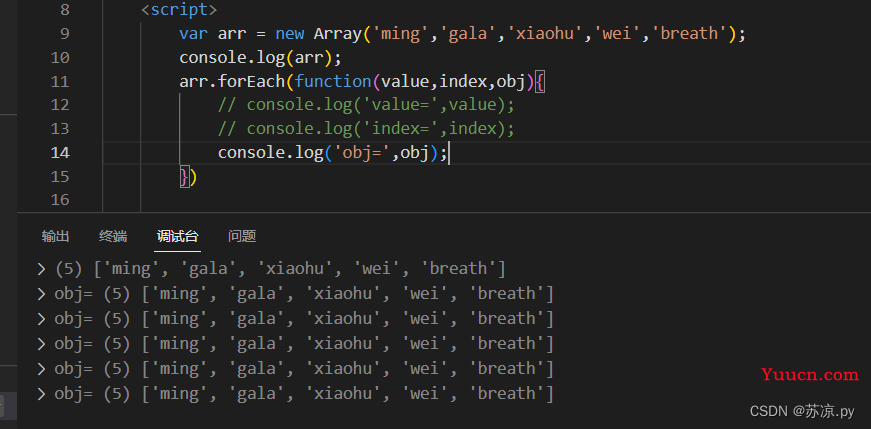Click the 'breath' string on line 9
The image size is (871, 429).
689,34
